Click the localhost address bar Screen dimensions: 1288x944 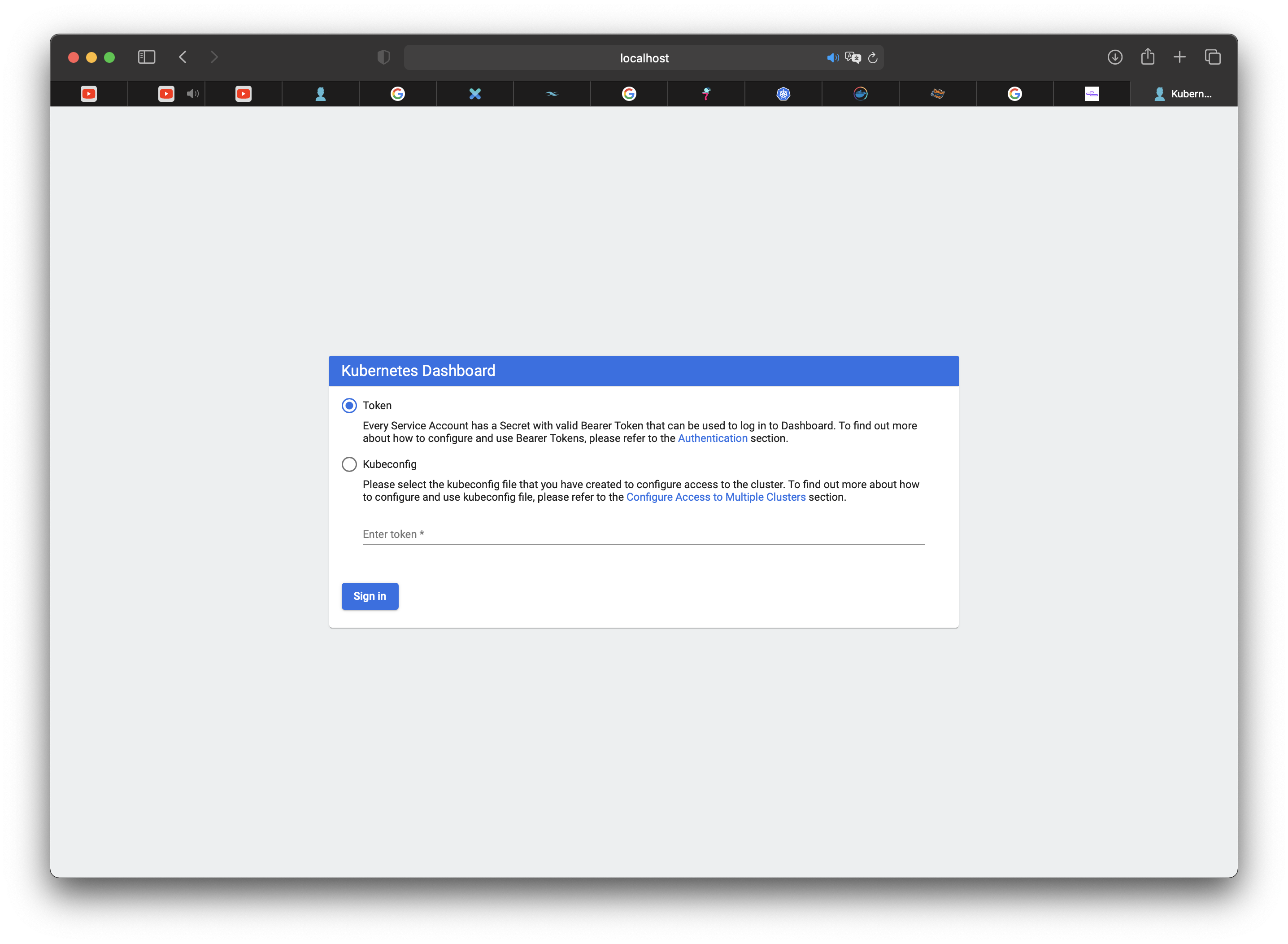pyautogui.click(x=644, y=58)
